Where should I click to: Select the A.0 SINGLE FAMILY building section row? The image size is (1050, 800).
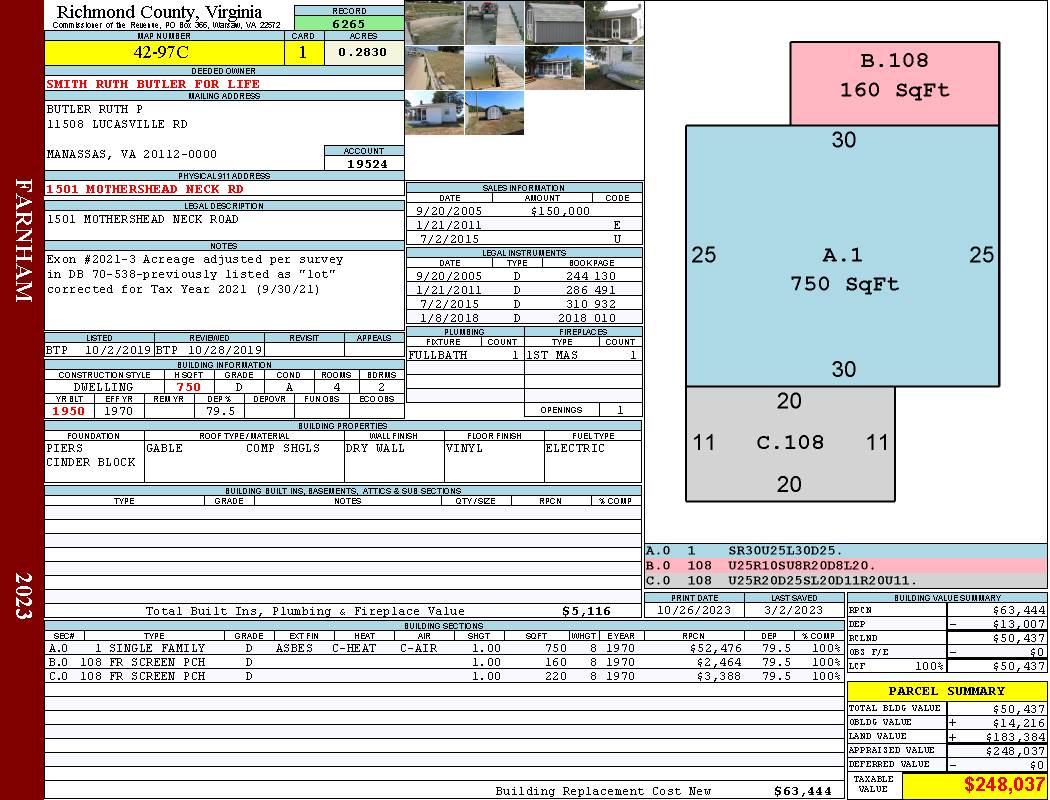click(x=445, y=648)
